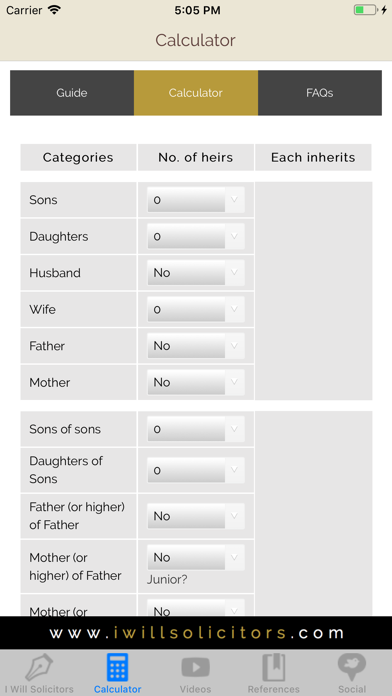392x696 pixels.
Task: Expand the Sons of sons dropdown
Action: coord(196,429)
